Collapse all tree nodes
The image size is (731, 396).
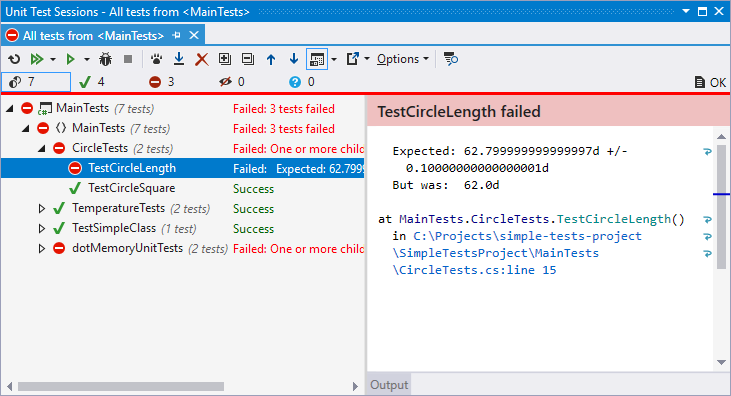(248, 59)
